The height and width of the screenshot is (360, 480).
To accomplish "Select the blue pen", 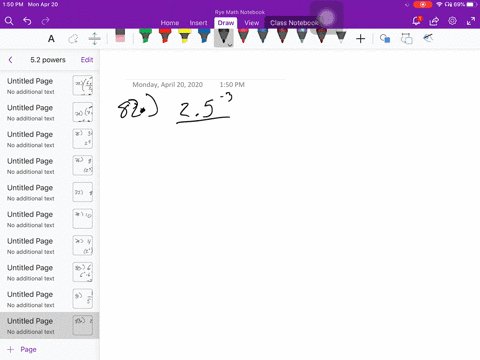I will (x=263, y=36).
